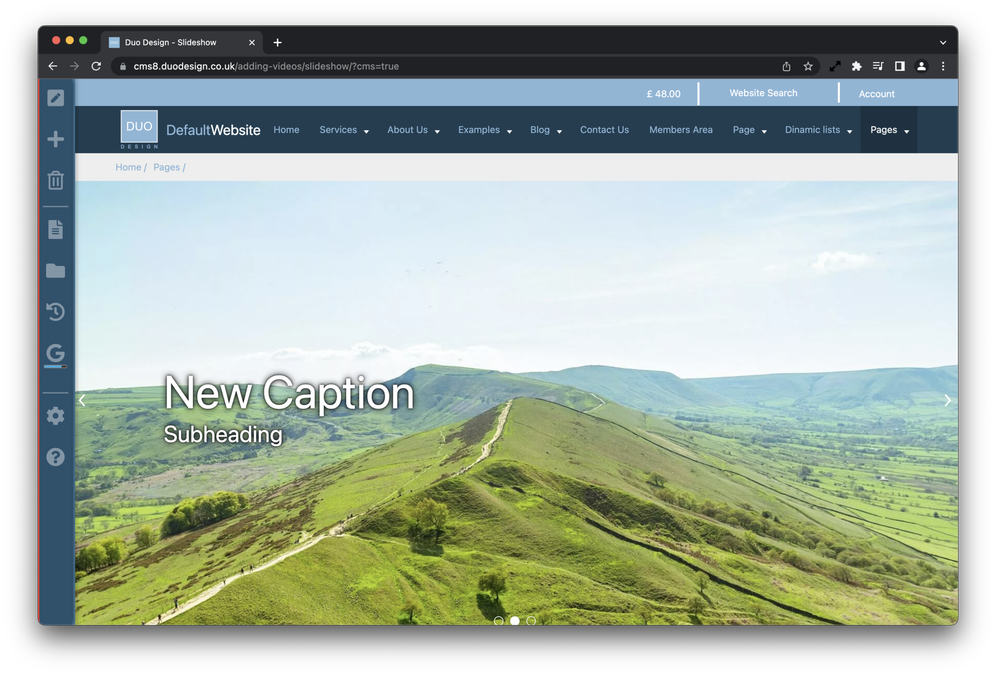
Task: Click the trash delete icon in sidebar
Action: click(x=56, y=180)
